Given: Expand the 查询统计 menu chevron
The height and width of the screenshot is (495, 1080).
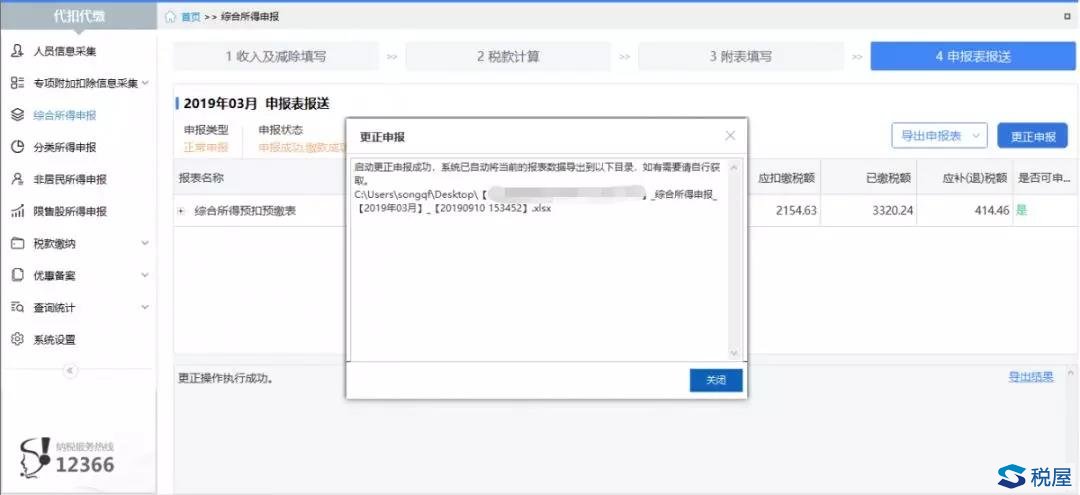Looking at the screenshot, I should click(145, 307).
